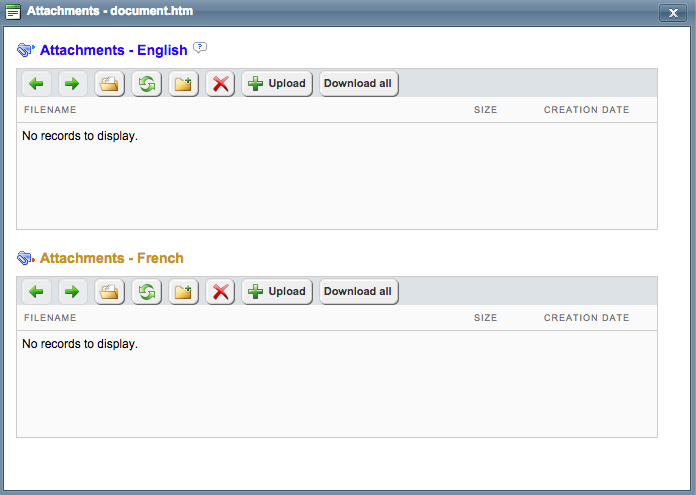Click the back arrow in English attachments toolbar
The image size is (696, 495).
tap(36, 83)
